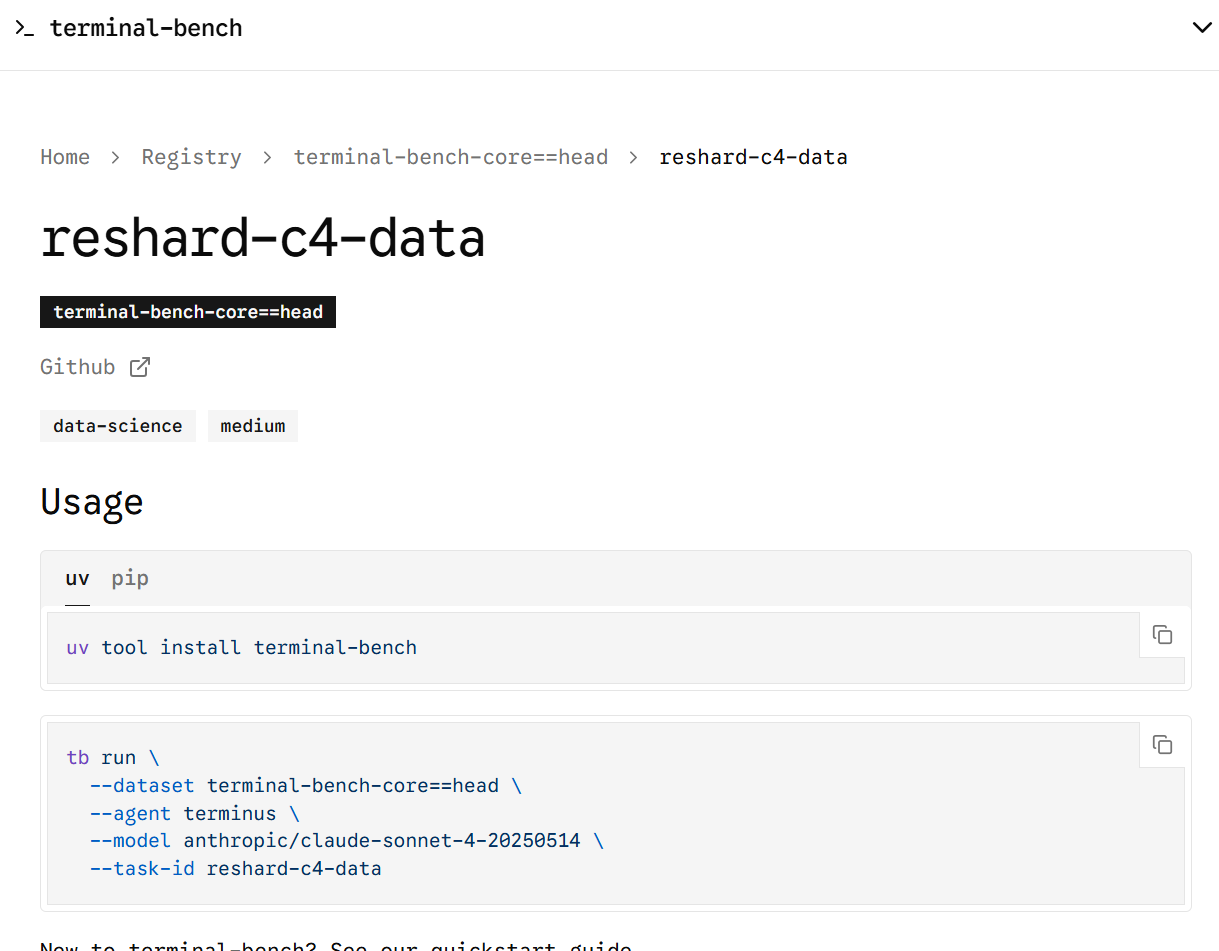Click the tb run code block text
1219x951 pixels.
pyautogui.click(x=335, y=813)
